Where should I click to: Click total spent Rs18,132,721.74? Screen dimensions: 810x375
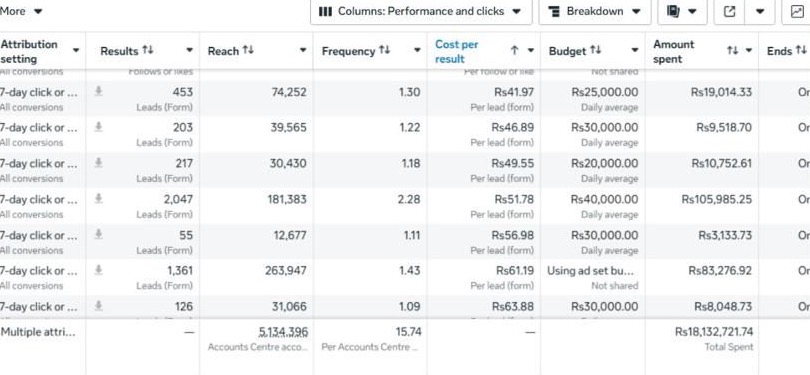(x=714, y=332)
